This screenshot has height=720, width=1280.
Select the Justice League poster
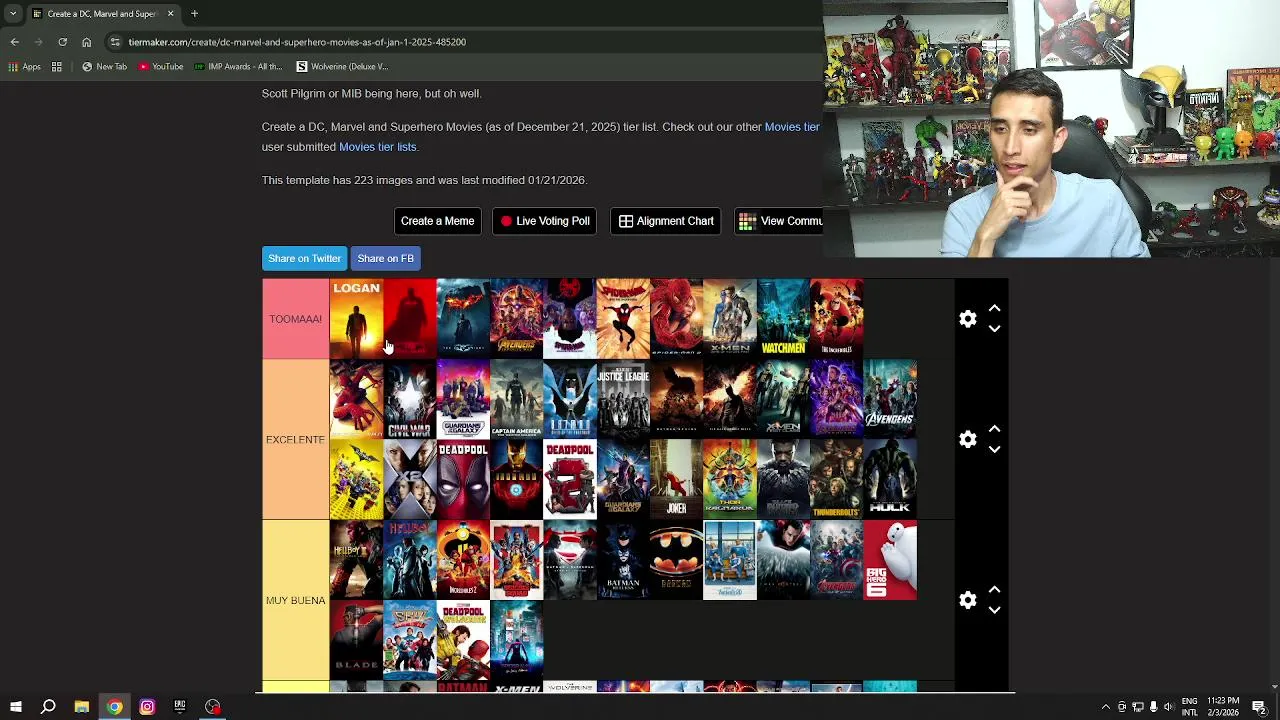(623, 399)
